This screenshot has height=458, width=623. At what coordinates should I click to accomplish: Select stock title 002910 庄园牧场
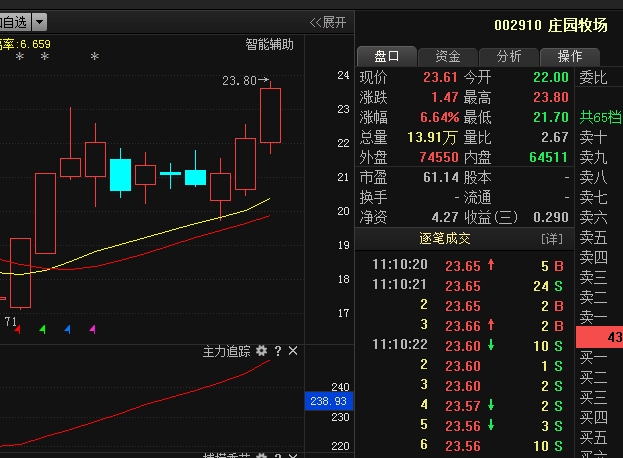point(551,25)
